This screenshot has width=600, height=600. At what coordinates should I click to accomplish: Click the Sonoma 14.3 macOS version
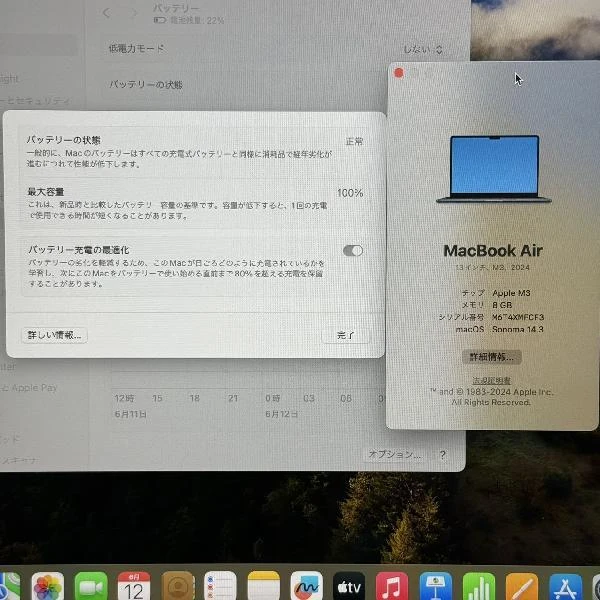click(x=518, y=329)
